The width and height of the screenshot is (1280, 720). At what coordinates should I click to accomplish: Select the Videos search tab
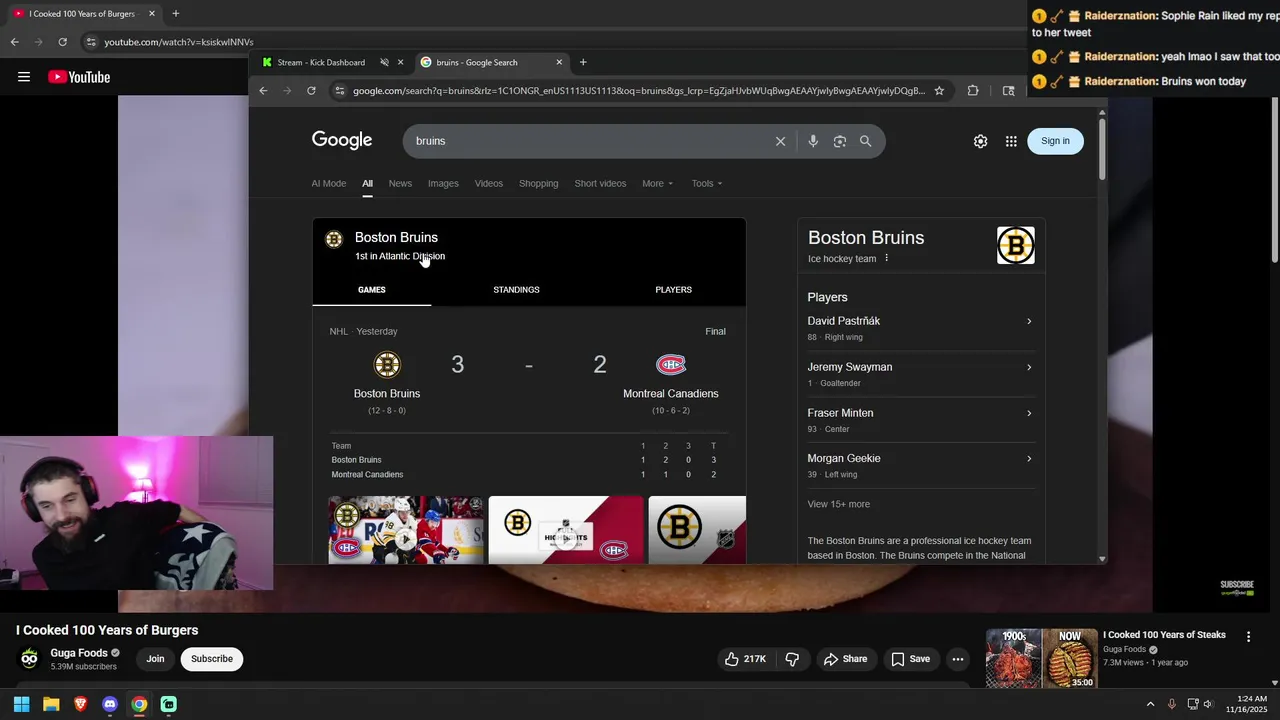click(x=489, y=183)
